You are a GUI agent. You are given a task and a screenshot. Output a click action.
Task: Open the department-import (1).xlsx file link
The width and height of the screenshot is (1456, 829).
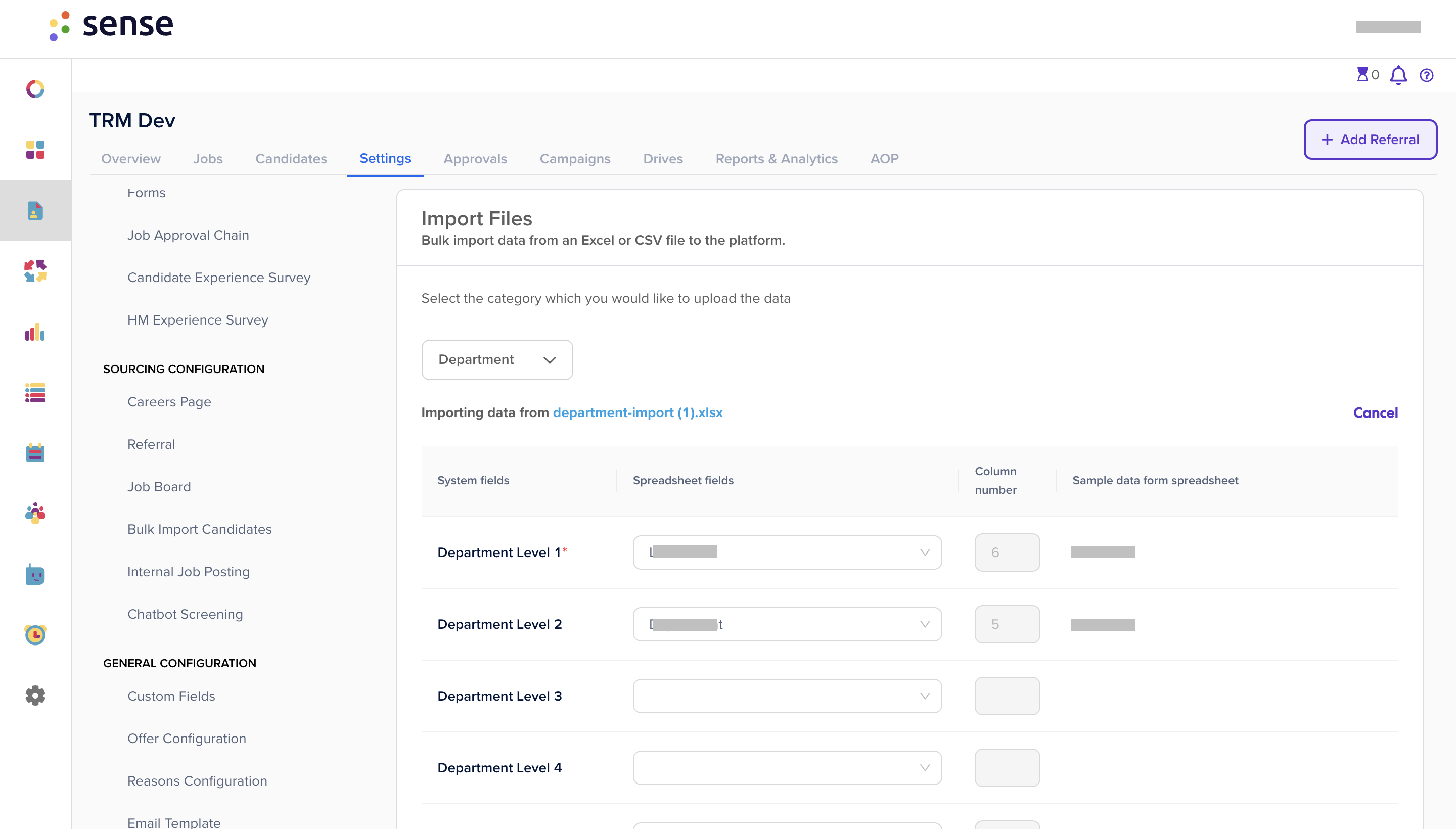tap(637, 413)
